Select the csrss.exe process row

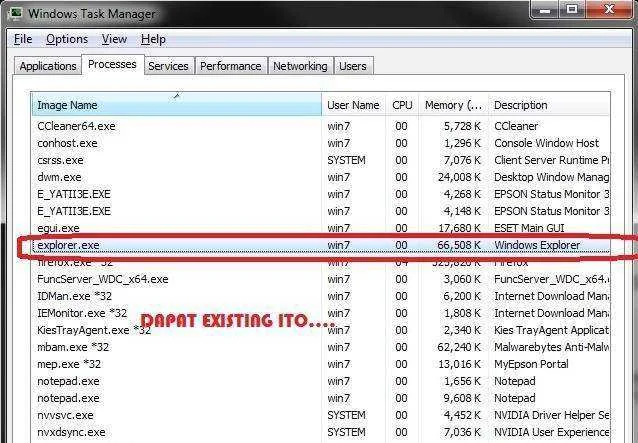[321, 160]
